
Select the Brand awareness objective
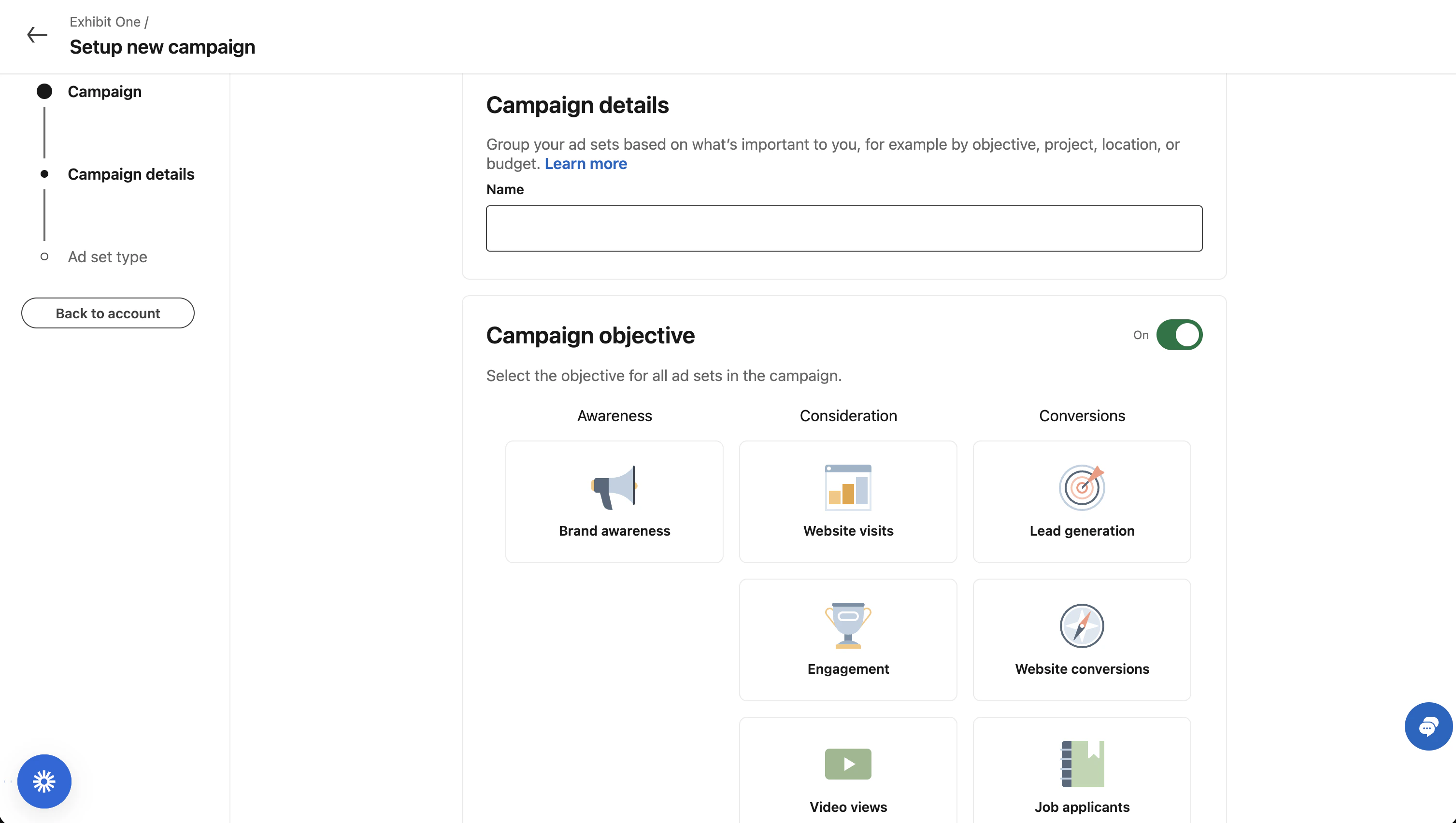tap(614, 501)
